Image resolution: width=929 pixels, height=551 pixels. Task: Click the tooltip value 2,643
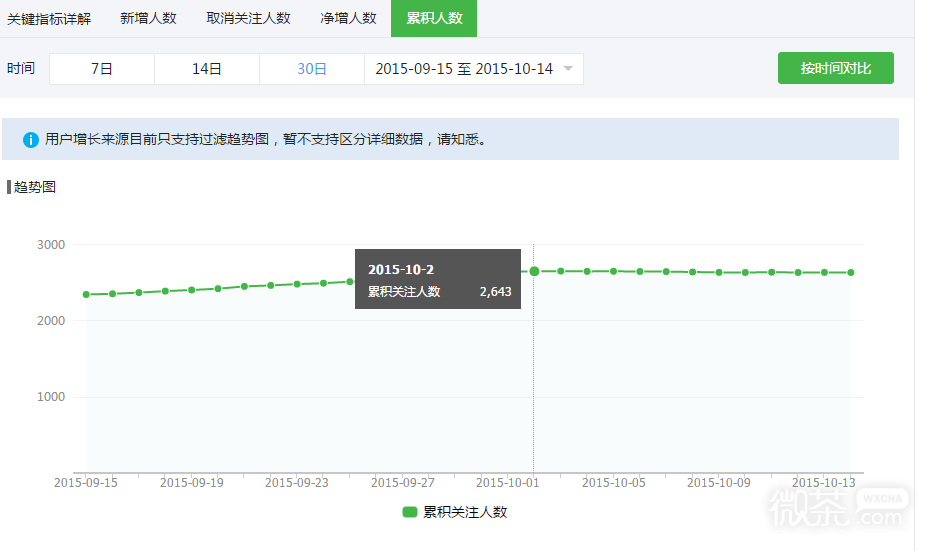495,291
